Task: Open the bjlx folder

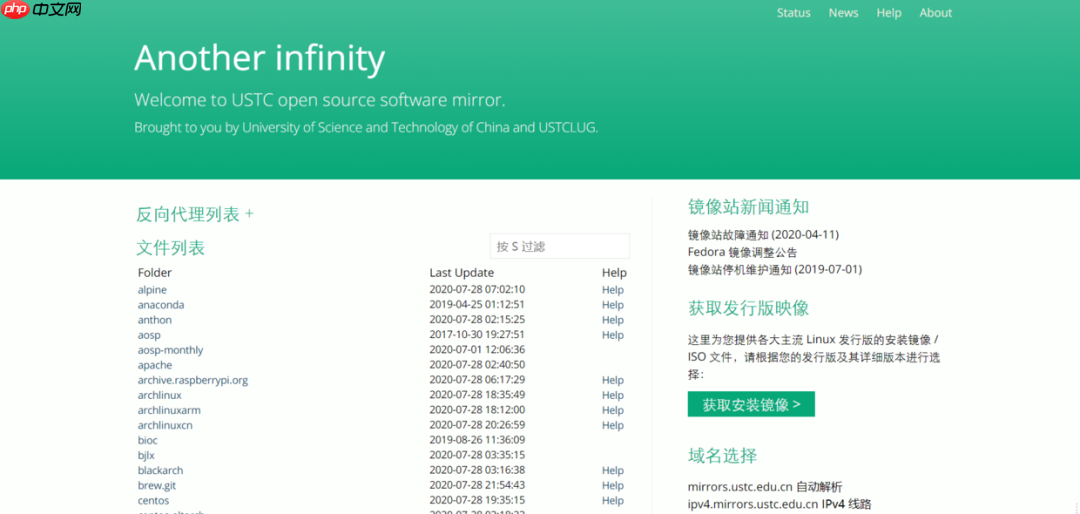Action: point(146,455)
